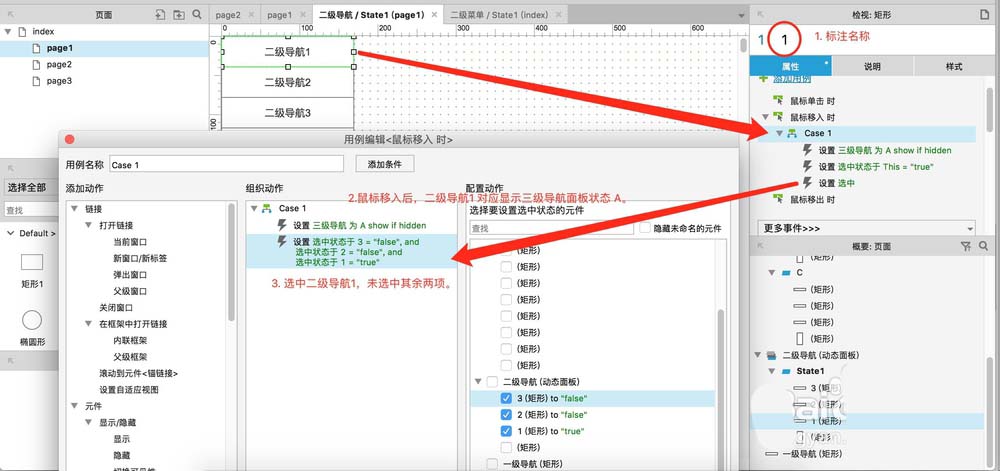Choose 新窗口/新标签 link action

tap(140, 258)
